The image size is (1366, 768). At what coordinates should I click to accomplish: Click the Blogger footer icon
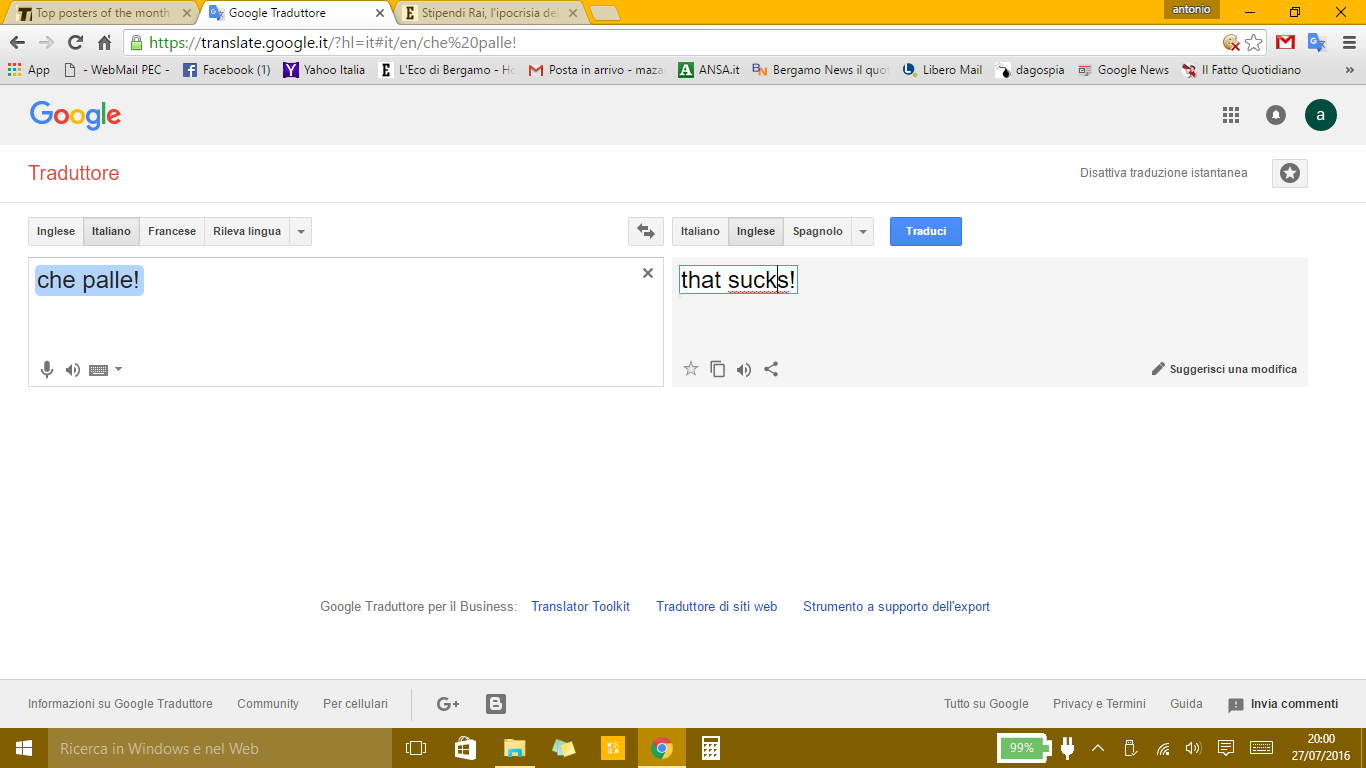tap(495, 704)
